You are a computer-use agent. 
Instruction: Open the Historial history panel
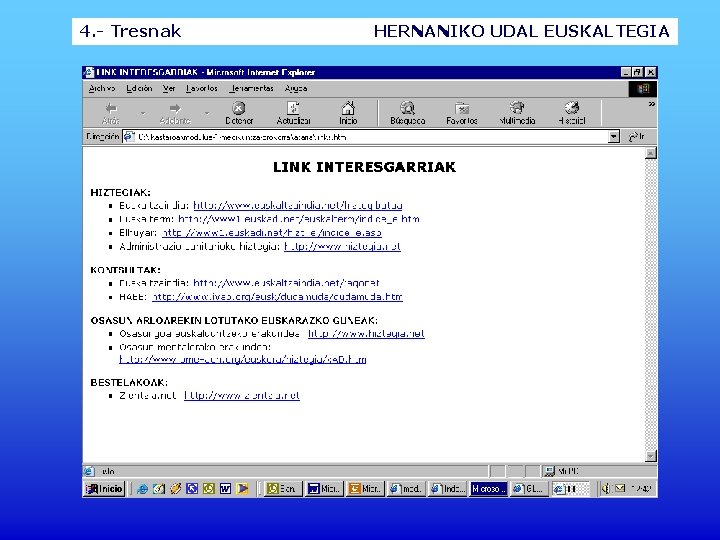coord(572,113)
